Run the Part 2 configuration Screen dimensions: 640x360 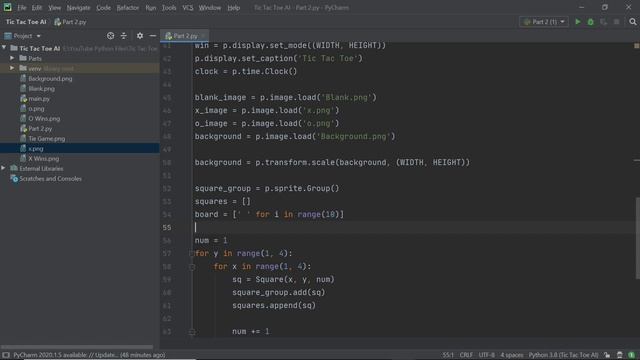(x=578, y=22)
